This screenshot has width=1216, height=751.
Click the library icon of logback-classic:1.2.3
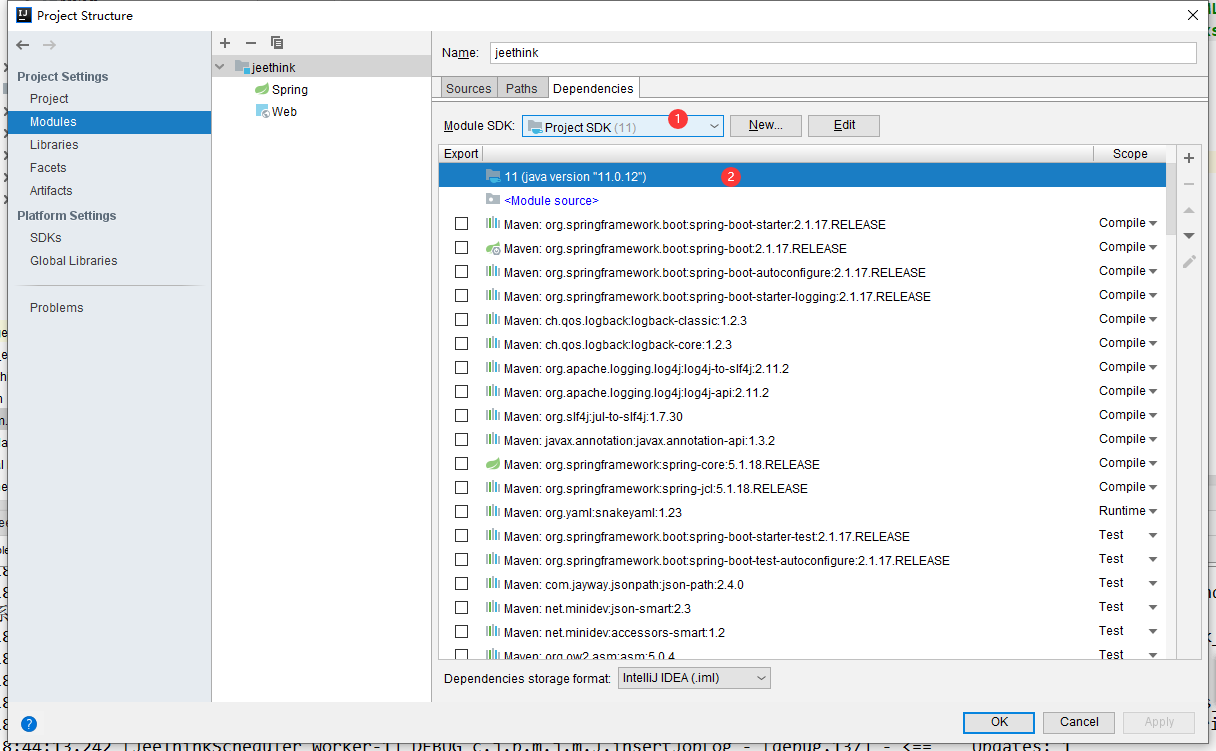tap(493, 320)
